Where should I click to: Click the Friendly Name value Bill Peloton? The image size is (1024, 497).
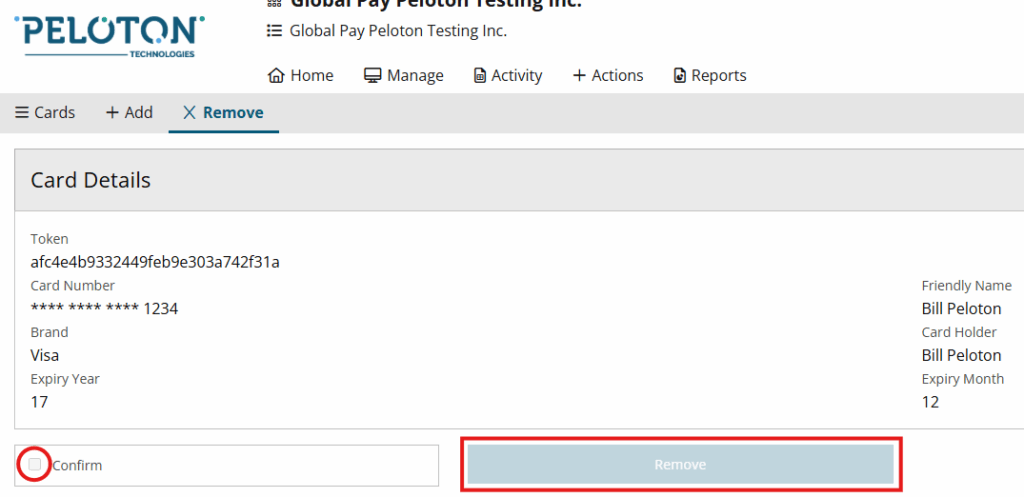click(x=961, y=309)
